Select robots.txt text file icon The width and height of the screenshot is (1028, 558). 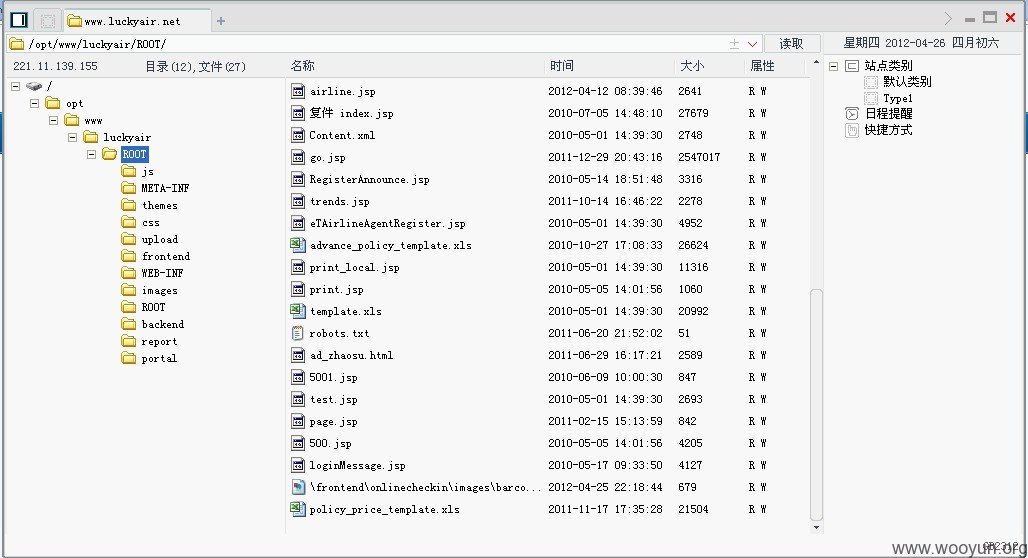[298, 333]
